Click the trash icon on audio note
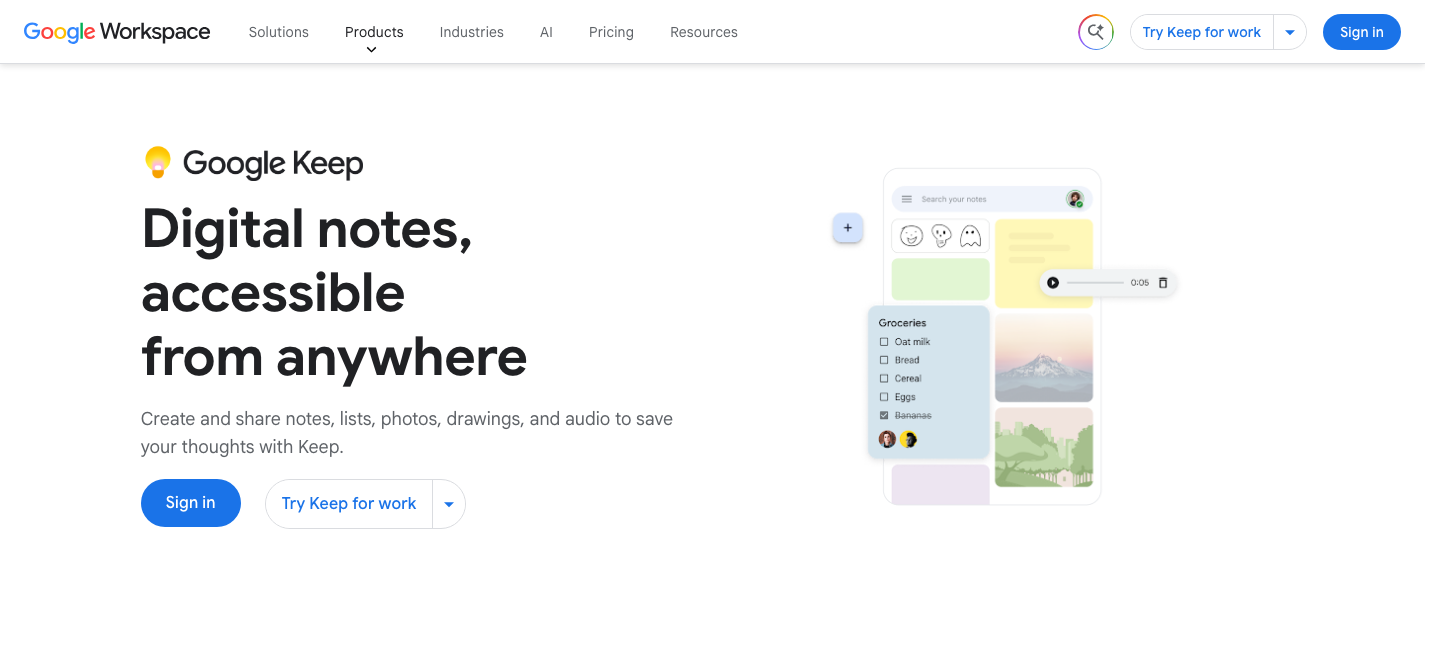The height and width of the screenshot is (660, 1440). pos(1162,283)
